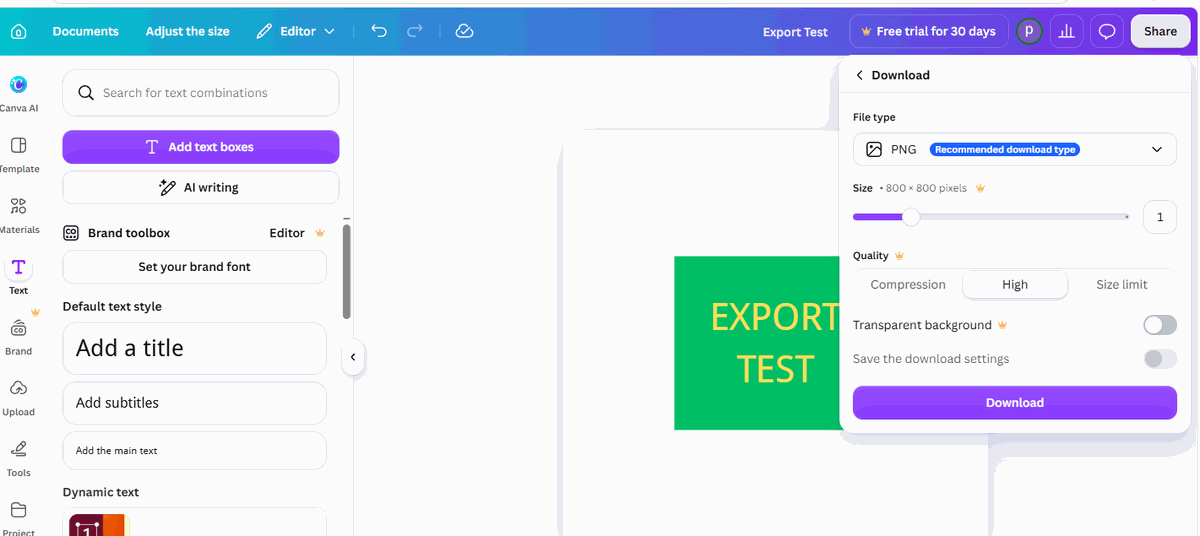Open the Editor mode dropdown
The height and width of the screenshot is (536, 1200).
[x=295, y=31]
